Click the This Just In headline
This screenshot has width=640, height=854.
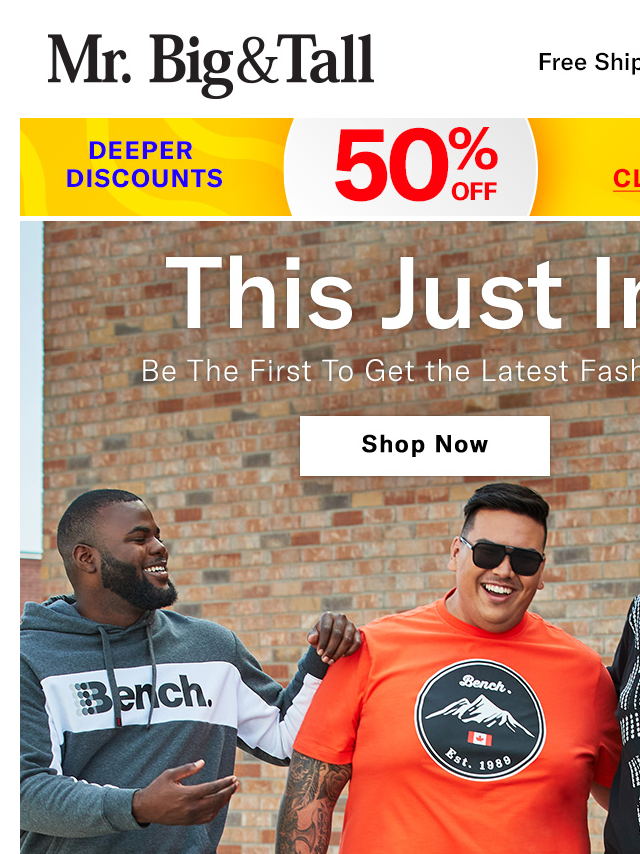403,293
